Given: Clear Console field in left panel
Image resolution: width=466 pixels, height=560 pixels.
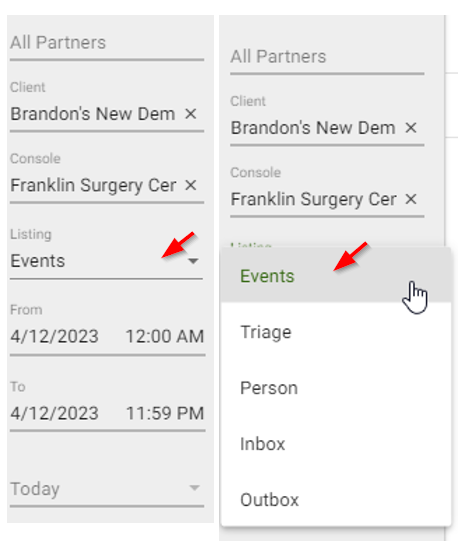Looking at the screenshot, I should pyautogui.click(x=191, y=185).
